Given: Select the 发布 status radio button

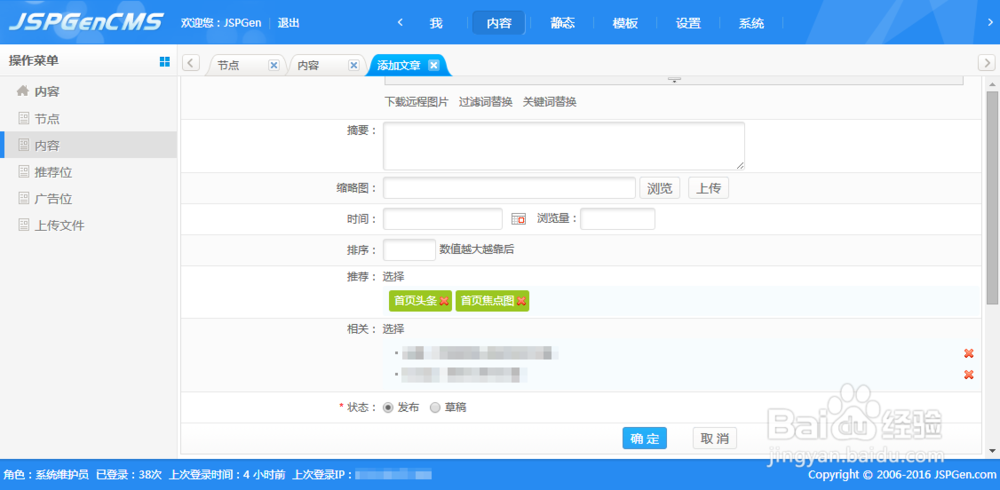Looking at the screenshot, I should coord(387,408).
